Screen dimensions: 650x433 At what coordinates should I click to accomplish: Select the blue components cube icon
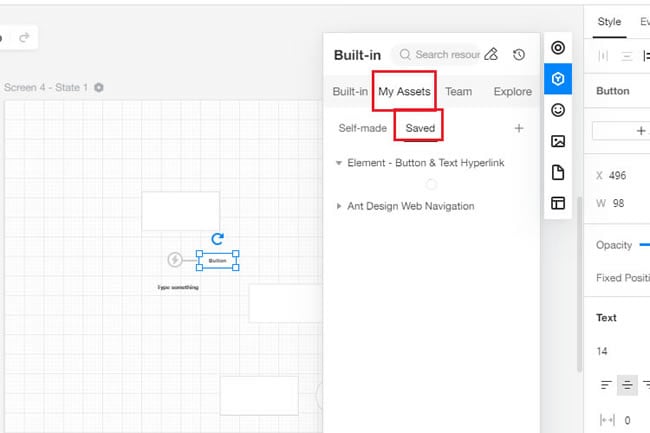558,79
